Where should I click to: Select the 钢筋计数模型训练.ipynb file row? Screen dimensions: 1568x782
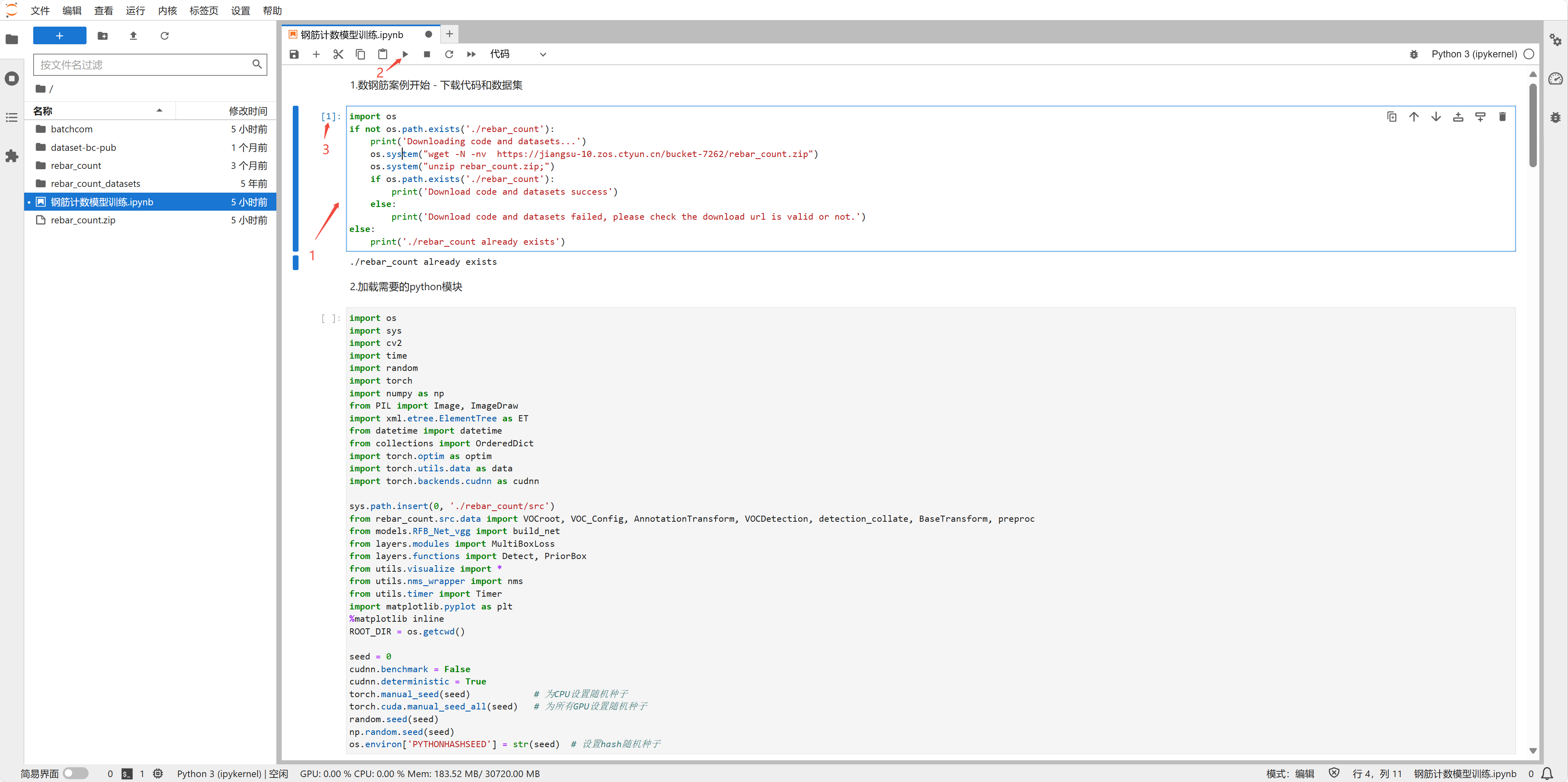pyautogui.click(x=150, y=202)
